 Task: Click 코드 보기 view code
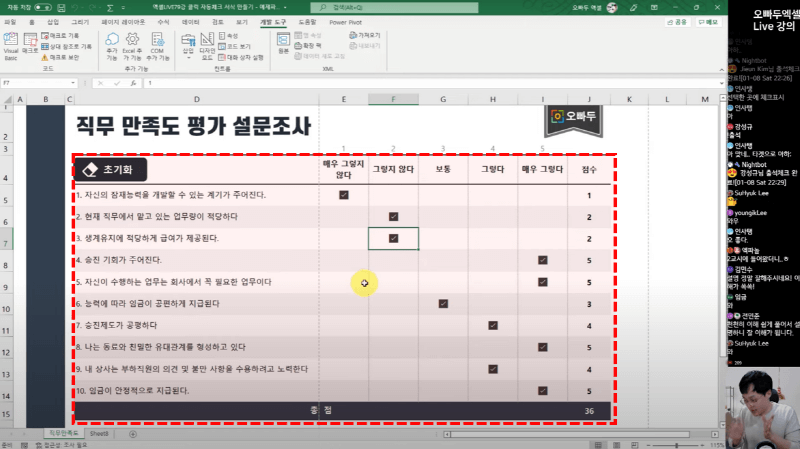[x=234, y=46]
